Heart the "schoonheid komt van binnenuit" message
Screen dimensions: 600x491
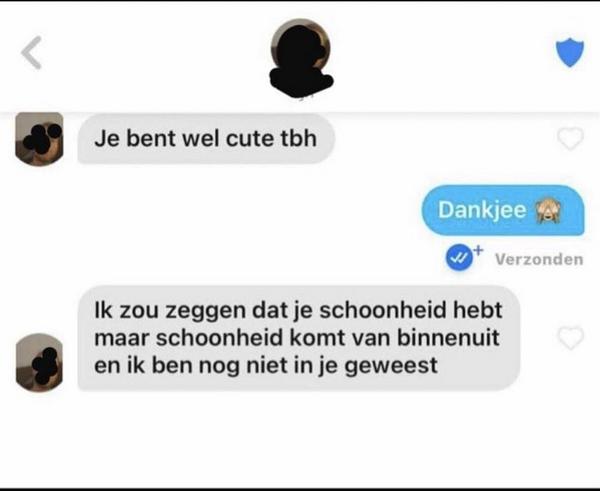[571, 338]
